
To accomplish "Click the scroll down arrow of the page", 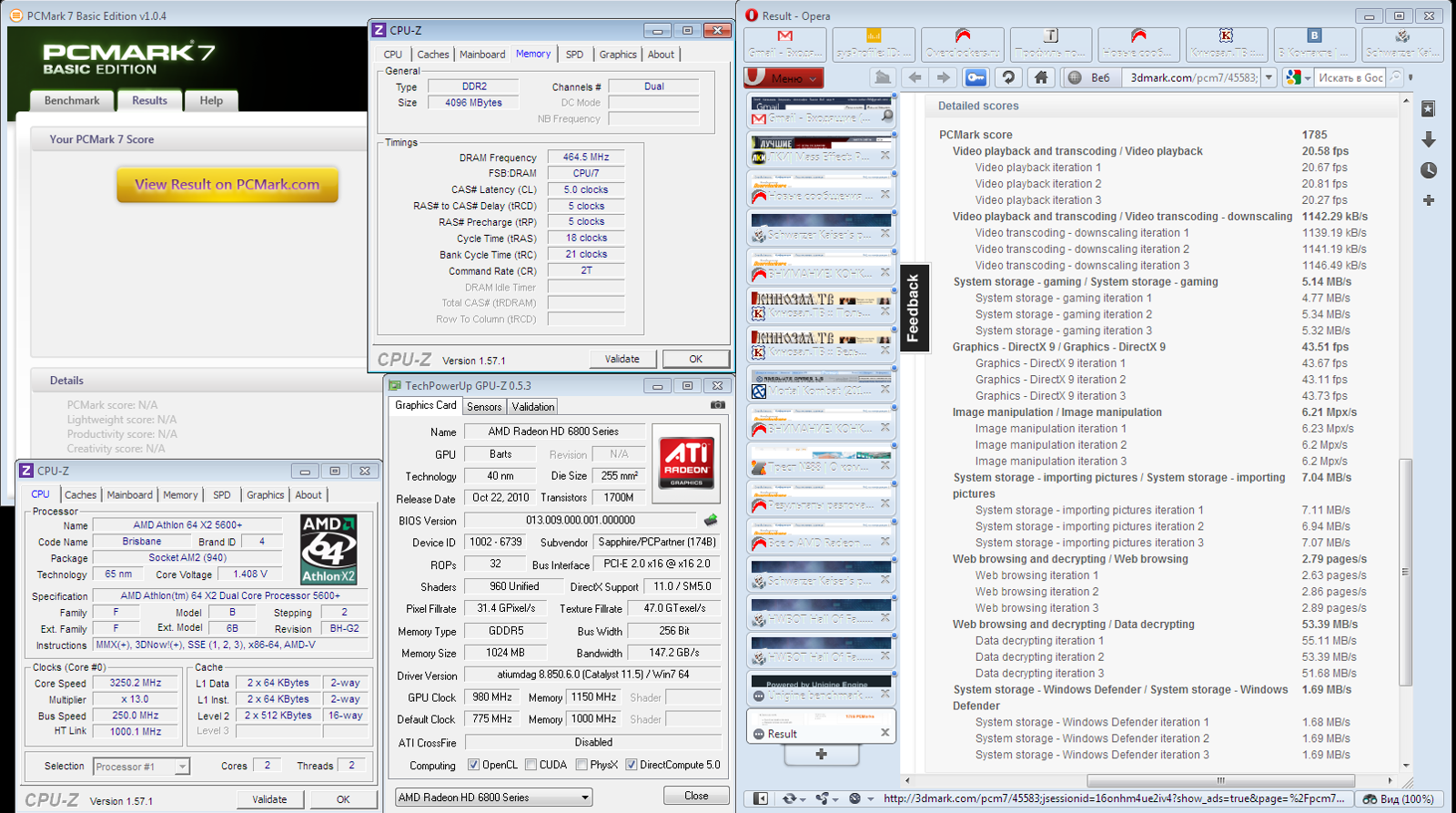I will coord(1406,766).
